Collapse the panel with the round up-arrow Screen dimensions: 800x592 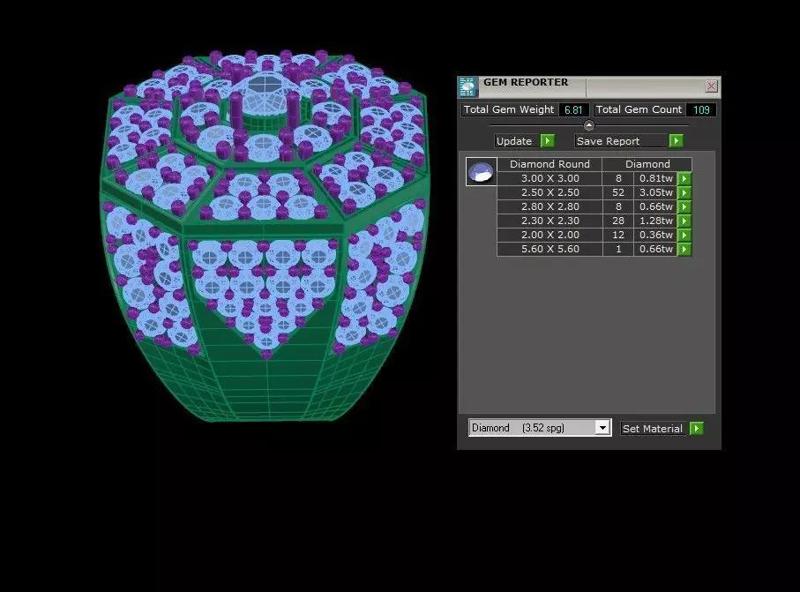click(x=589, y=125)
